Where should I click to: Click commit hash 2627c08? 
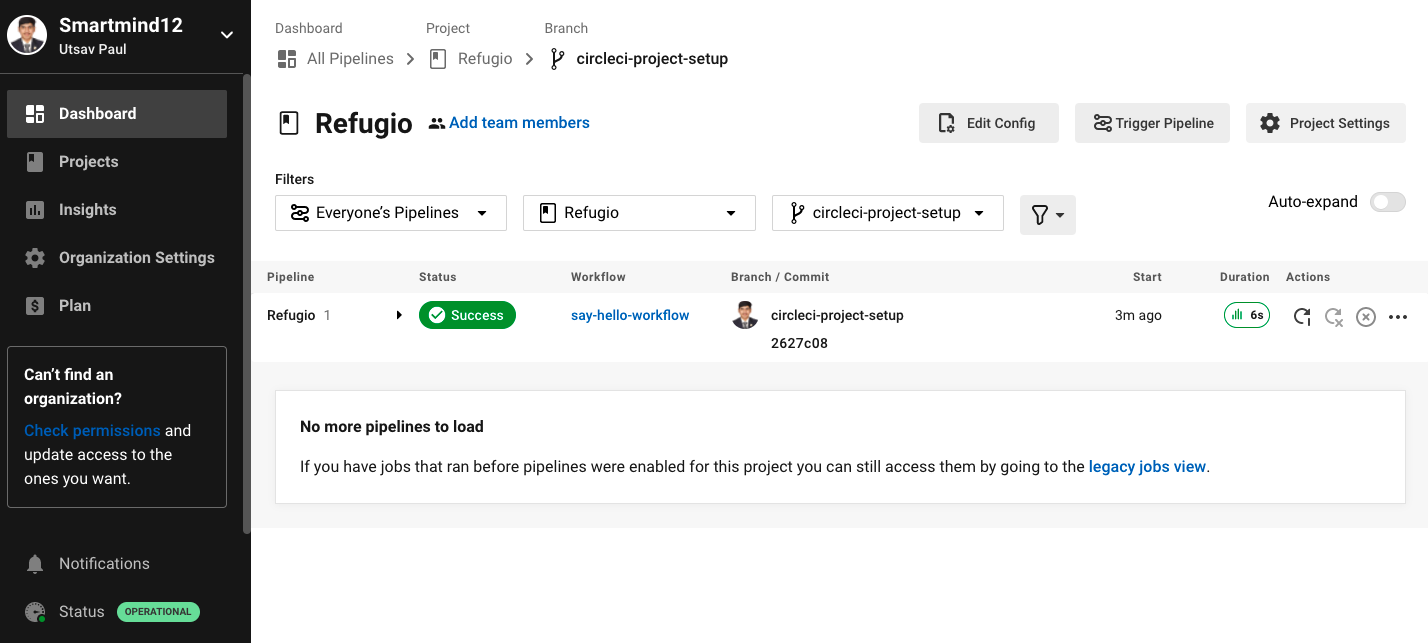coord(799,343)
